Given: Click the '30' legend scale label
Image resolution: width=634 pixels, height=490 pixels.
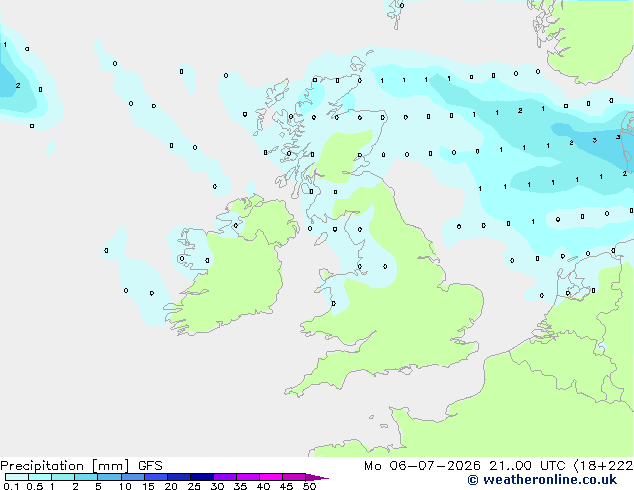Looking at the screenshot, I should click(x=217, y=486).
